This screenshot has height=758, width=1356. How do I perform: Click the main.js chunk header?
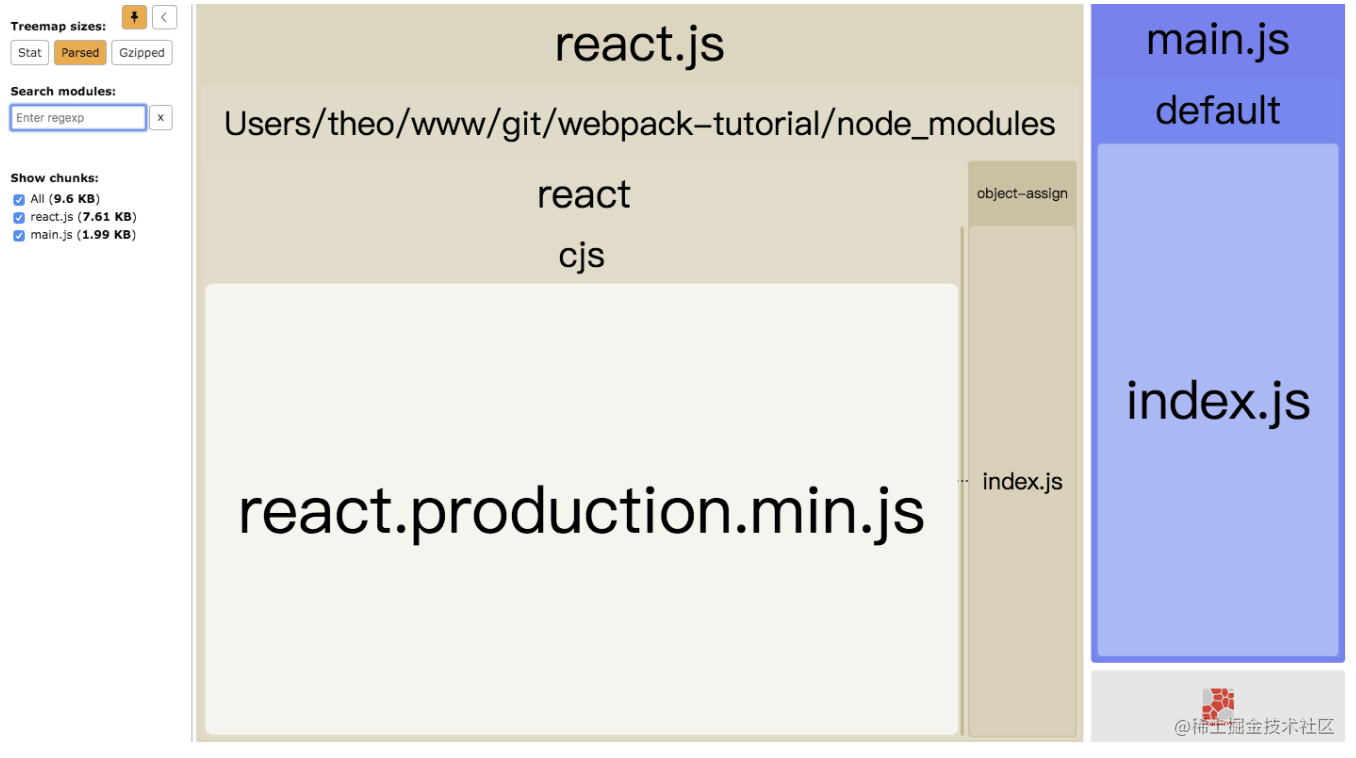pos(1218,40)
